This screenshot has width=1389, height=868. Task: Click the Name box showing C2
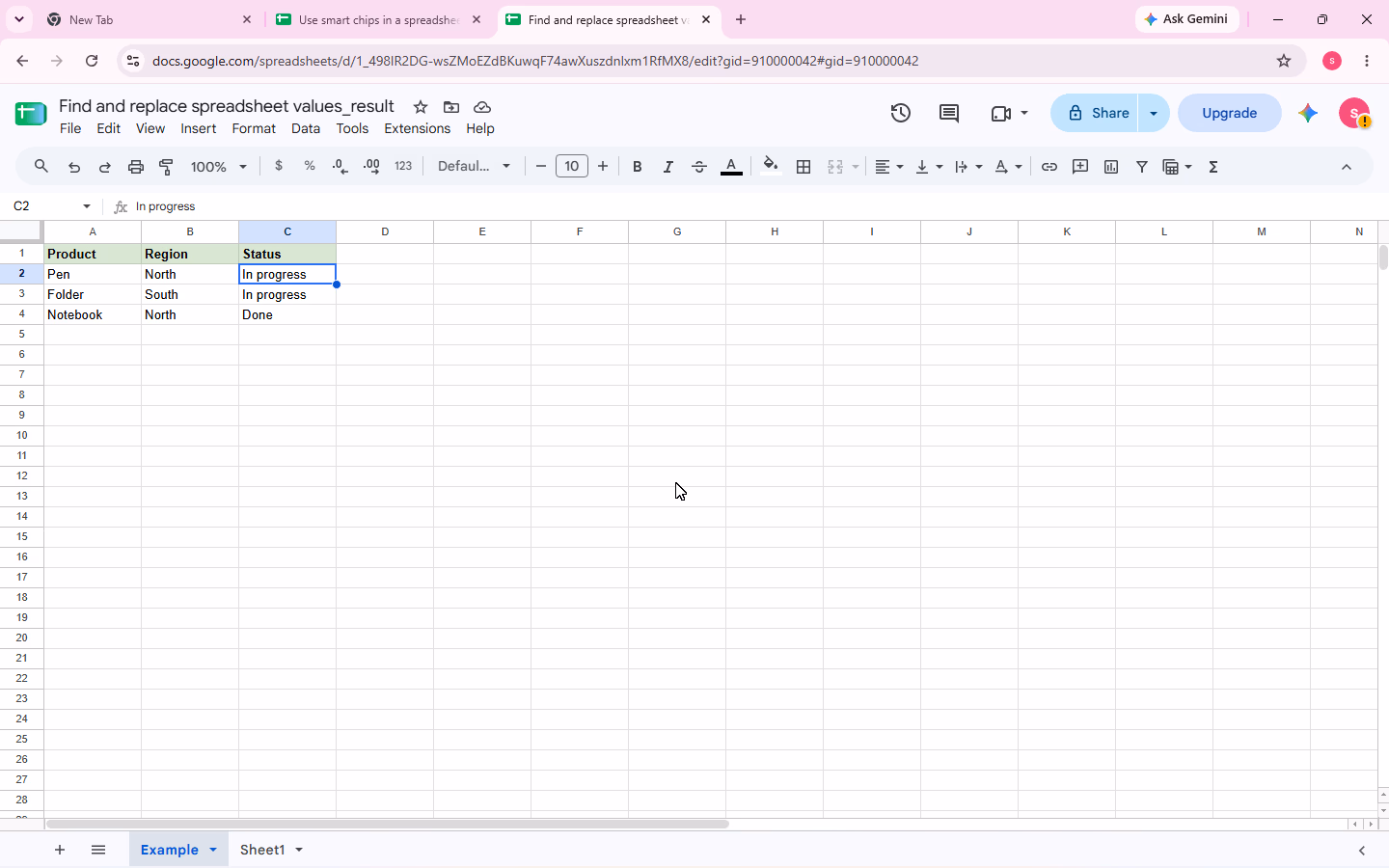[x=52, y=206]
